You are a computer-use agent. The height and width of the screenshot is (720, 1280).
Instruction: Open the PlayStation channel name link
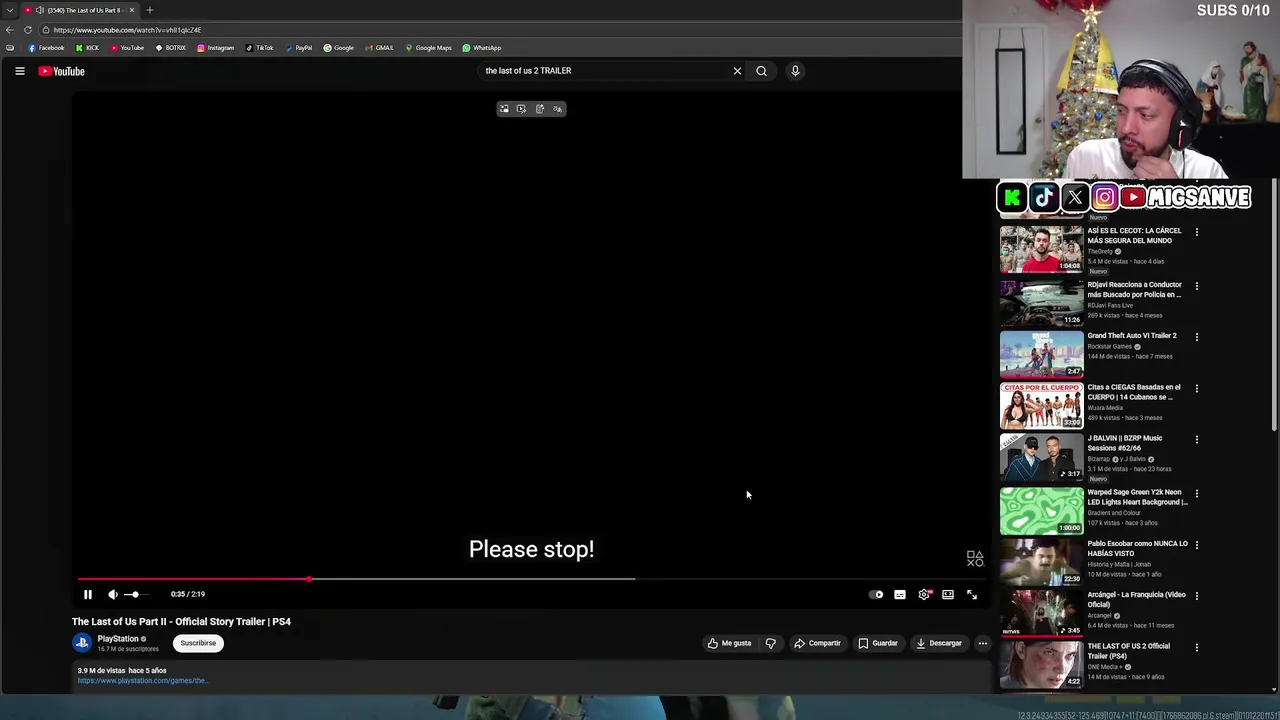[118, 639]
